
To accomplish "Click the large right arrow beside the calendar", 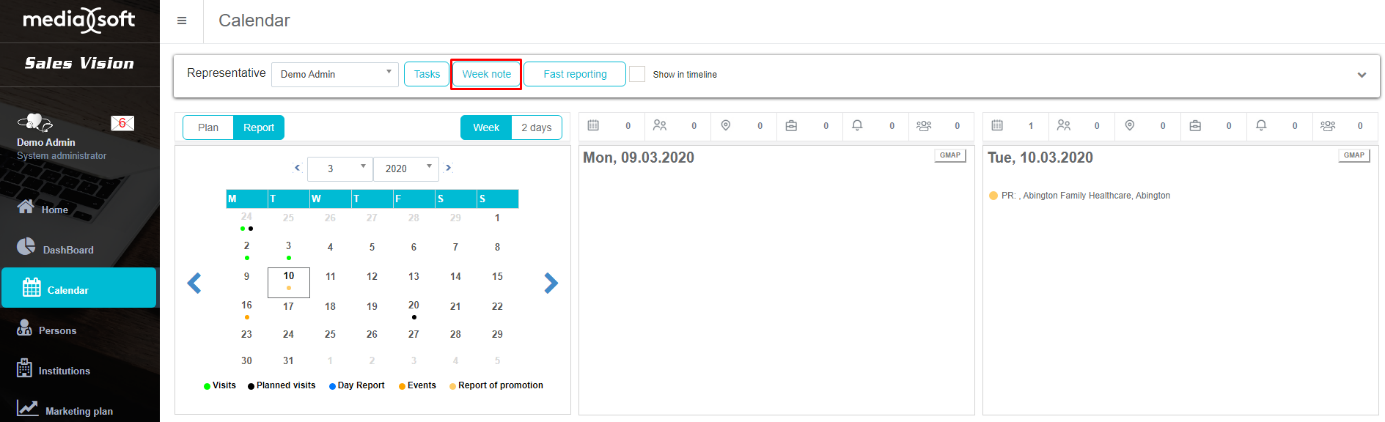I will click(x=550, y=284).
